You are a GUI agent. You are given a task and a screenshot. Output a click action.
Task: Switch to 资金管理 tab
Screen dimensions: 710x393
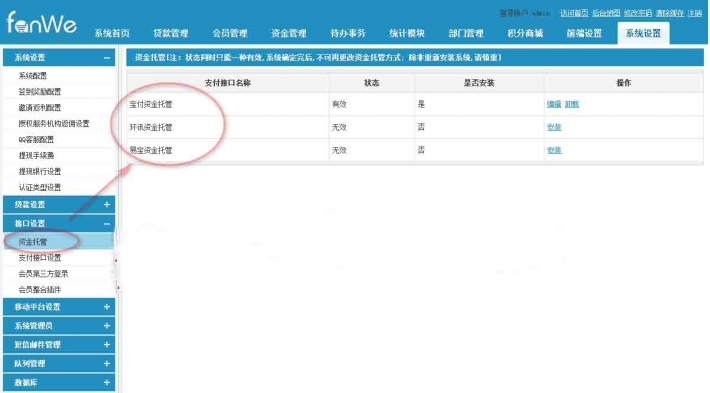288,33
